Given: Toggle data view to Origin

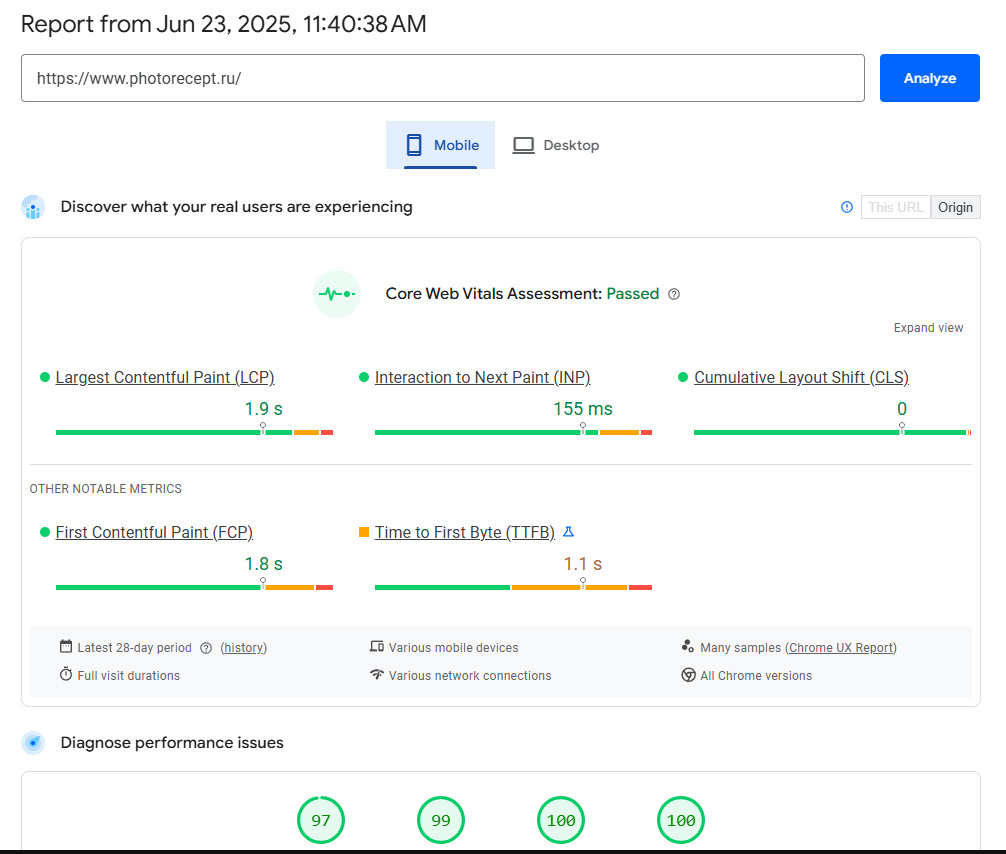Looking at the screenshot, I should click(955, 207).
